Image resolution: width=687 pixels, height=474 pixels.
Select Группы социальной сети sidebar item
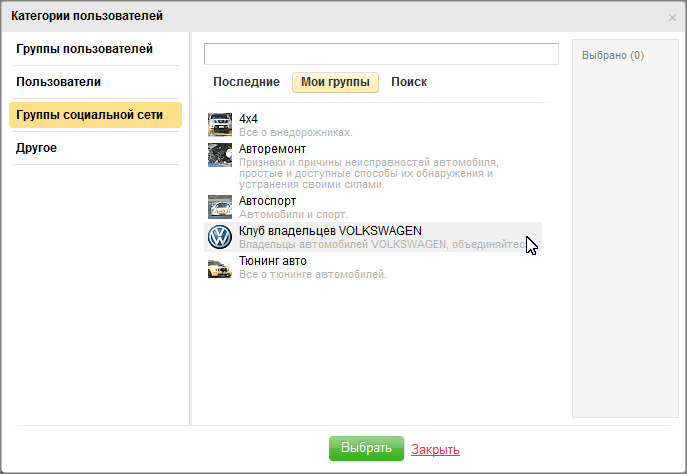pos(89,115)
